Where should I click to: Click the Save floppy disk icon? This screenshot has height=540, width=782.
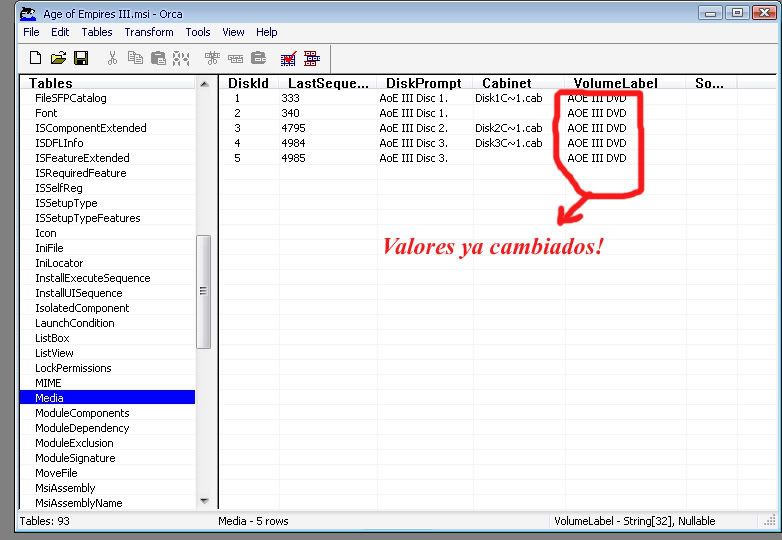point(81,58)
